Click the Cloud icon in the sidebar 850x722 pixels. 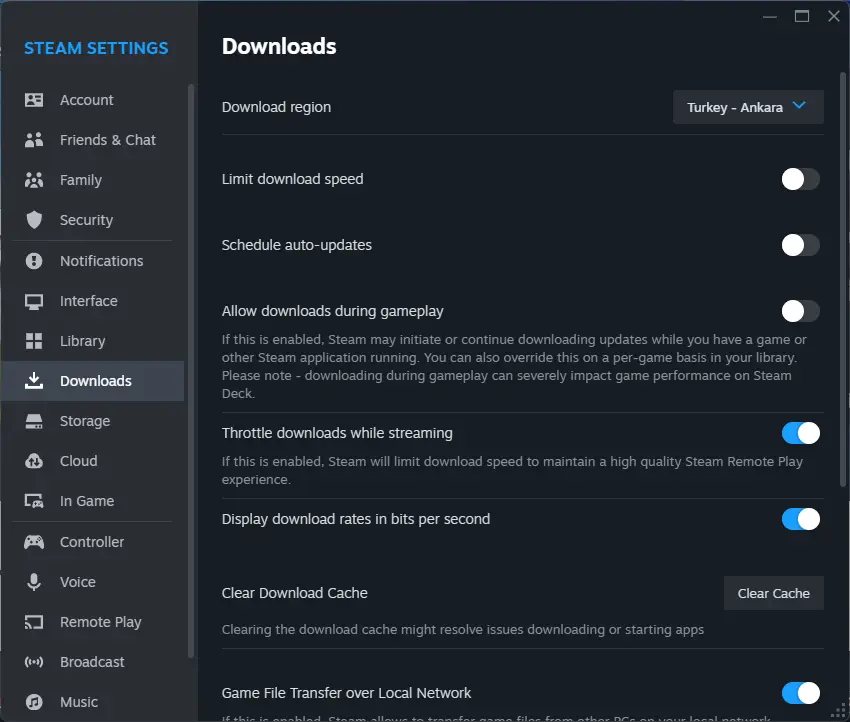point(34,461)
